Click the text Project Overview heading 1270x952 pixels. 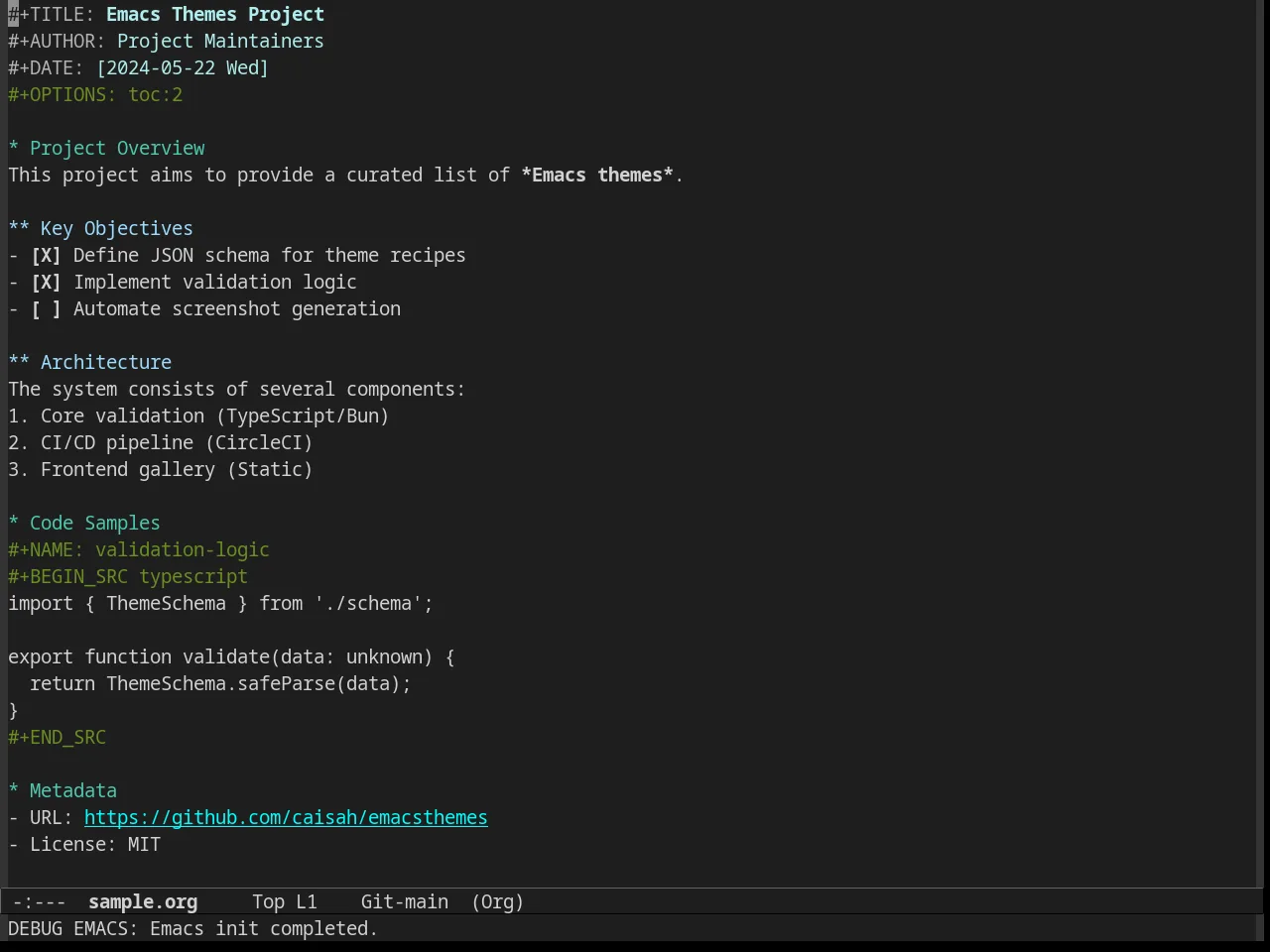[x=117, y=148]
